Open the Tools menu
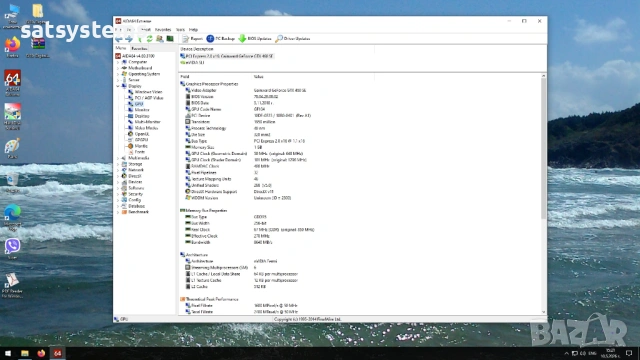Screen dimensions: 640x360 180,30
